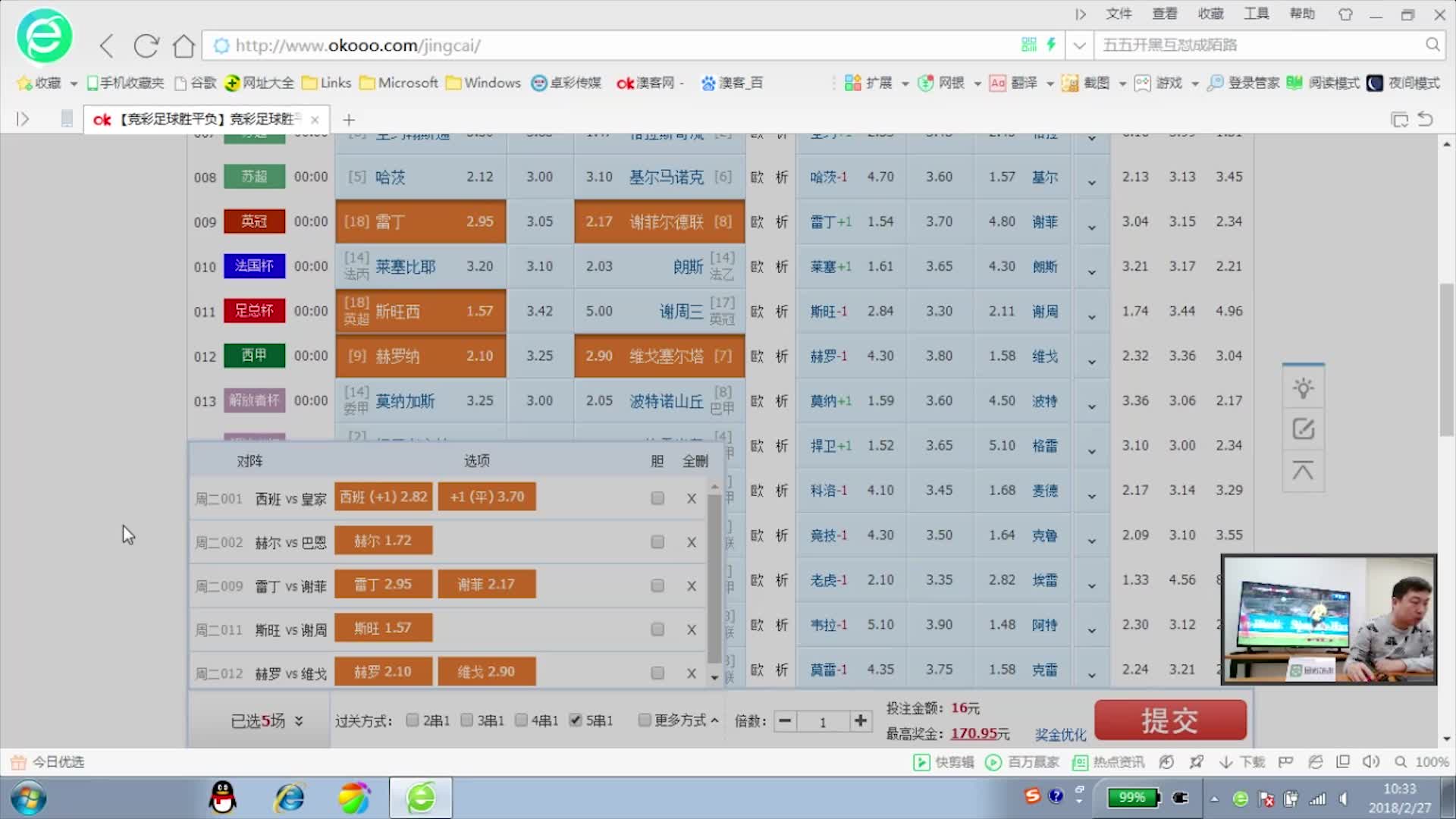
Task: Decrease 倍数 multiplier with minus button
Action: tap(785, 720)
